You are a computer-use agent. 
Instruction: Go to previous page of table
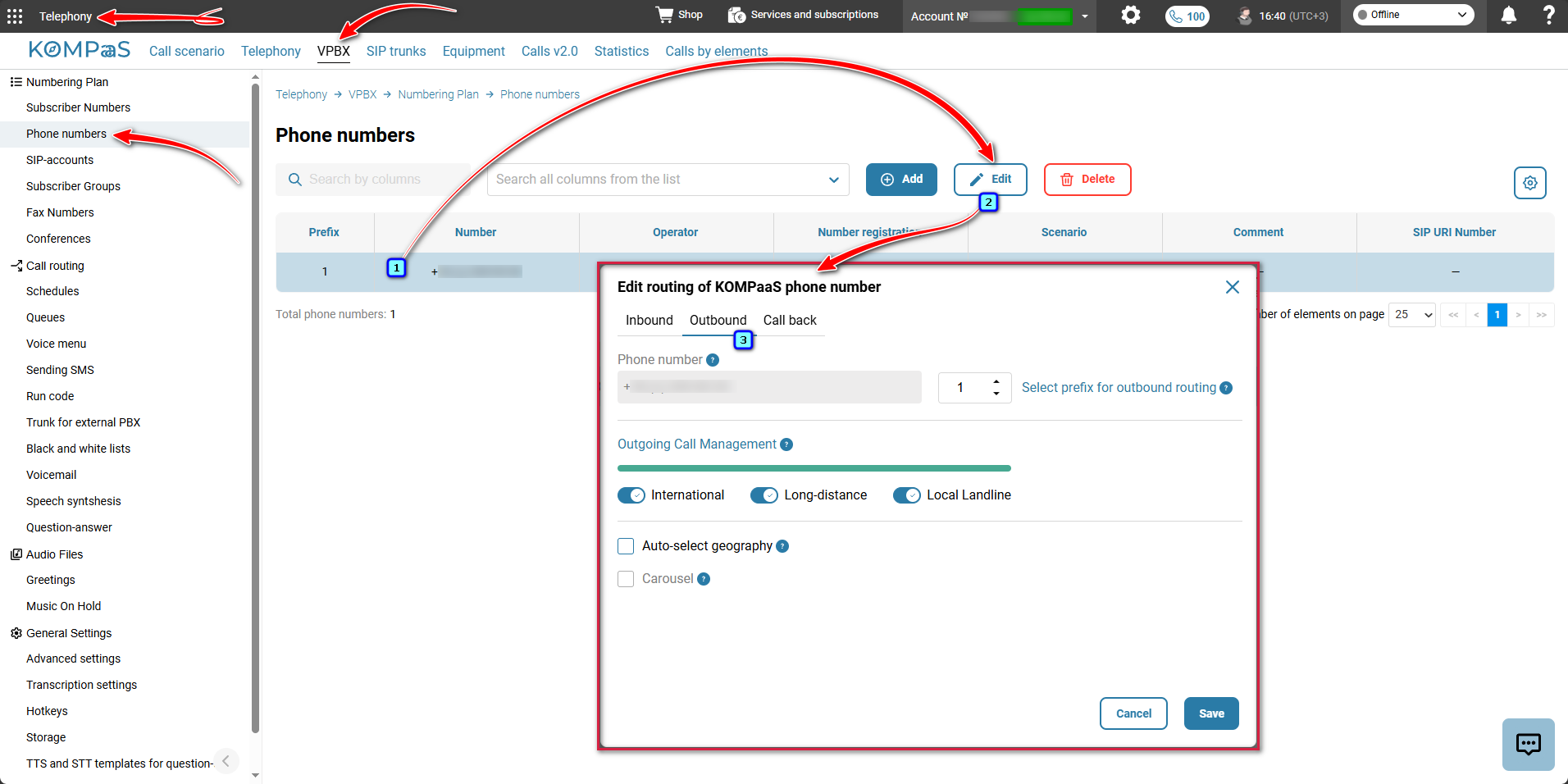1476,315
